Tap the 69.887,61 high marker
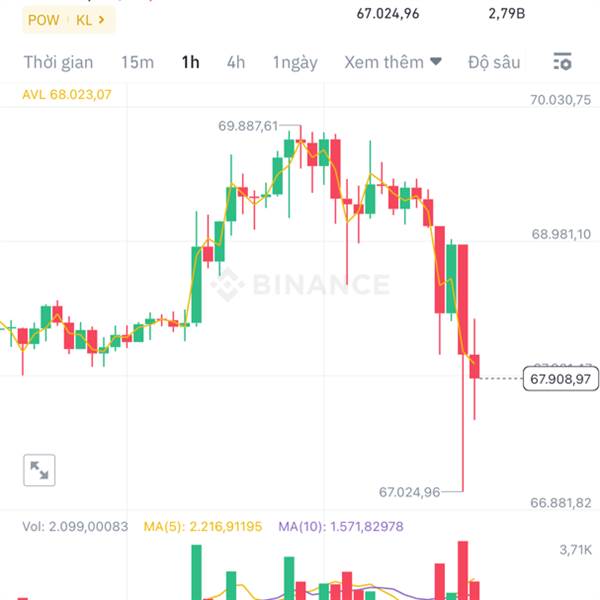 tap(248, 126)
